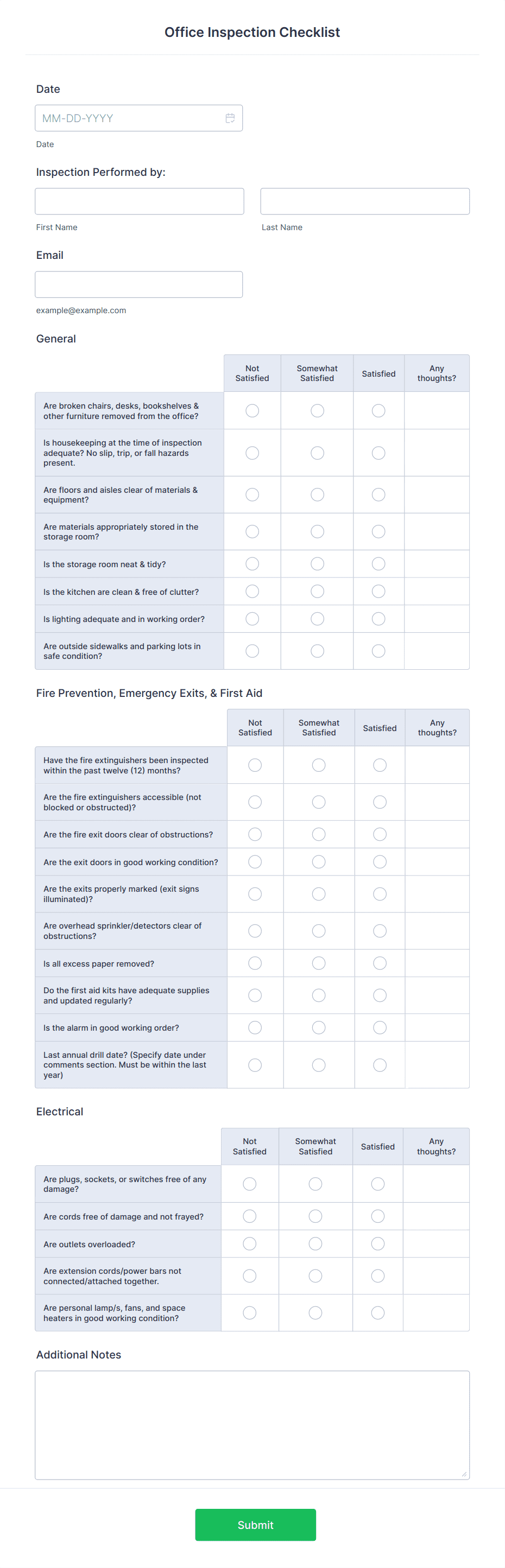Mark first aid kit supplies as Satisfied

point(380,995)
